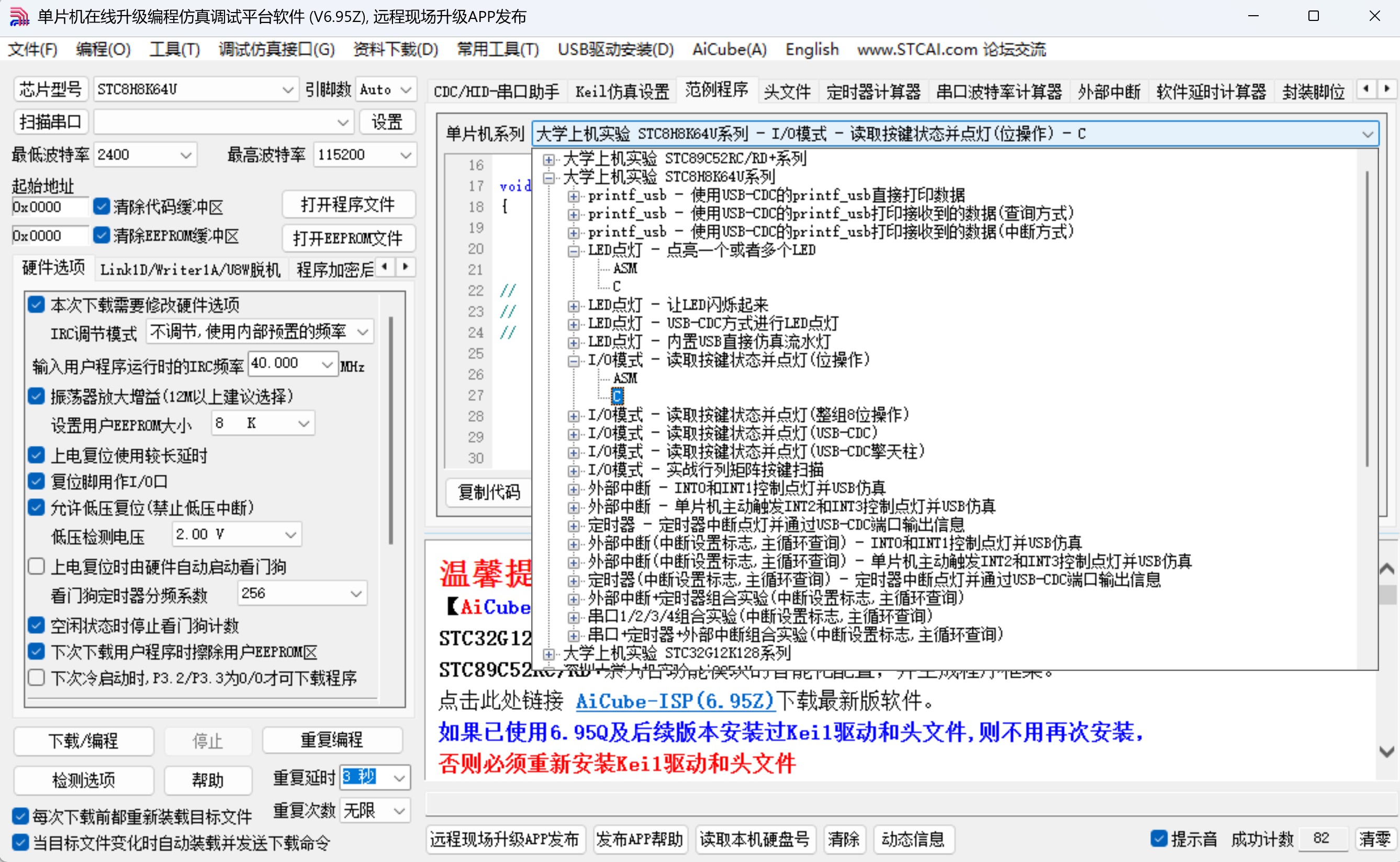Toggle 空闲状态时停止看门狗计数 checkbox
The height and width of the screenshot is (862, 1400).
37,625
